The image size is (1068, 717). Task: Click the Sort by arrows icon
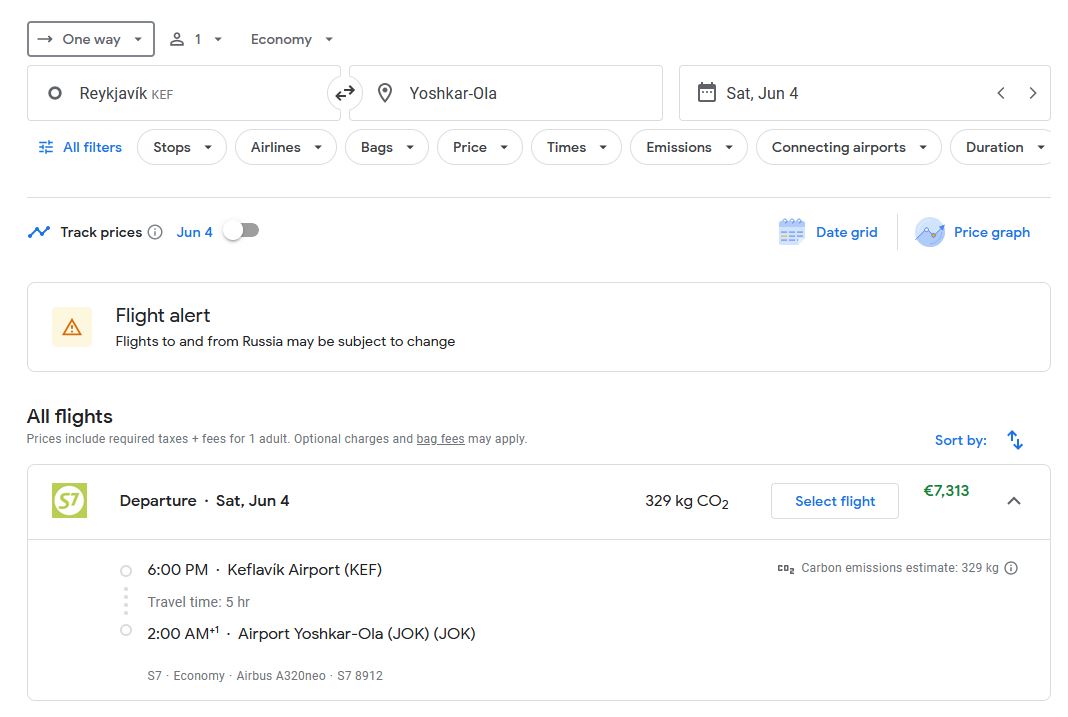pyautogui.click(x=1015, y=440)
